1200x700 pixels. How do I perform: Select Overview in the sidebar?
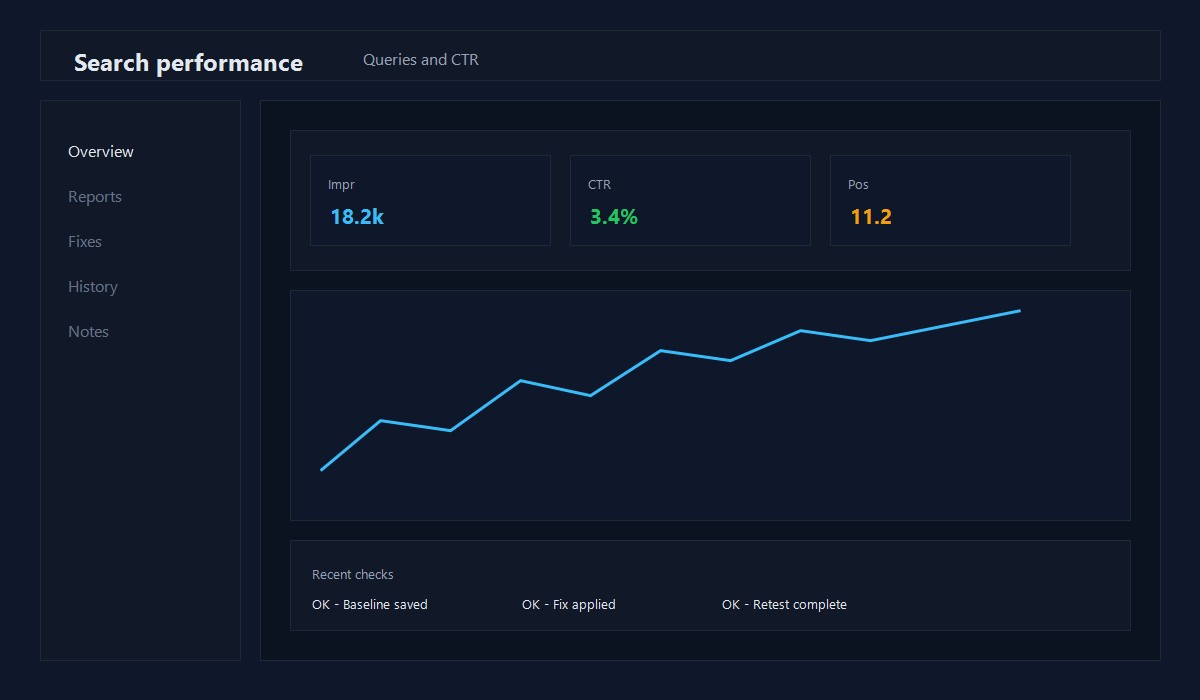pyautogui.click(x=100, y=151)
